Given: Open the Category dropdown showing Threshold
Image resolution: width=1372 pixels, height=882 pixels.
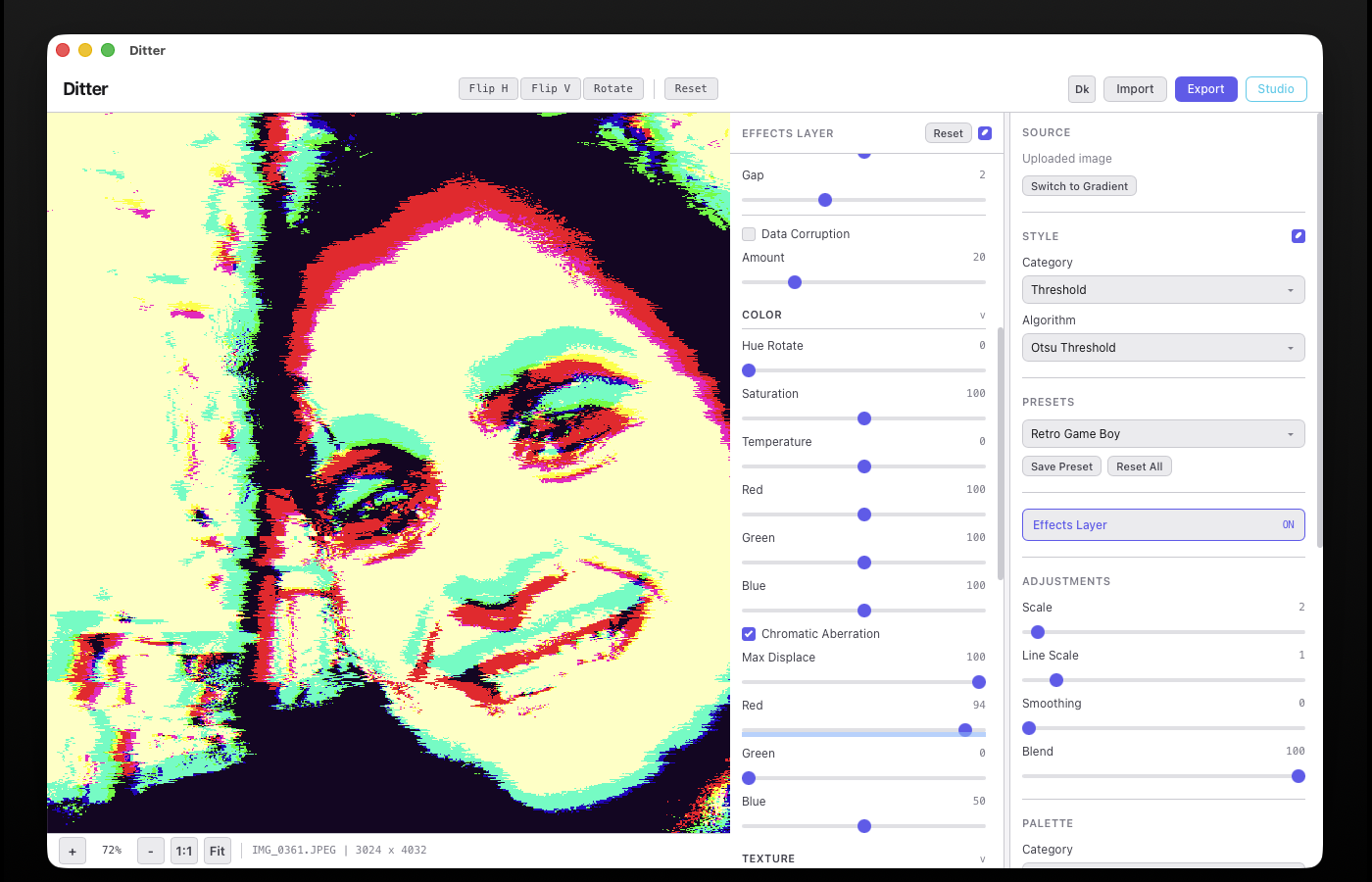Looking at the screenshot, I should [1163, 290].
